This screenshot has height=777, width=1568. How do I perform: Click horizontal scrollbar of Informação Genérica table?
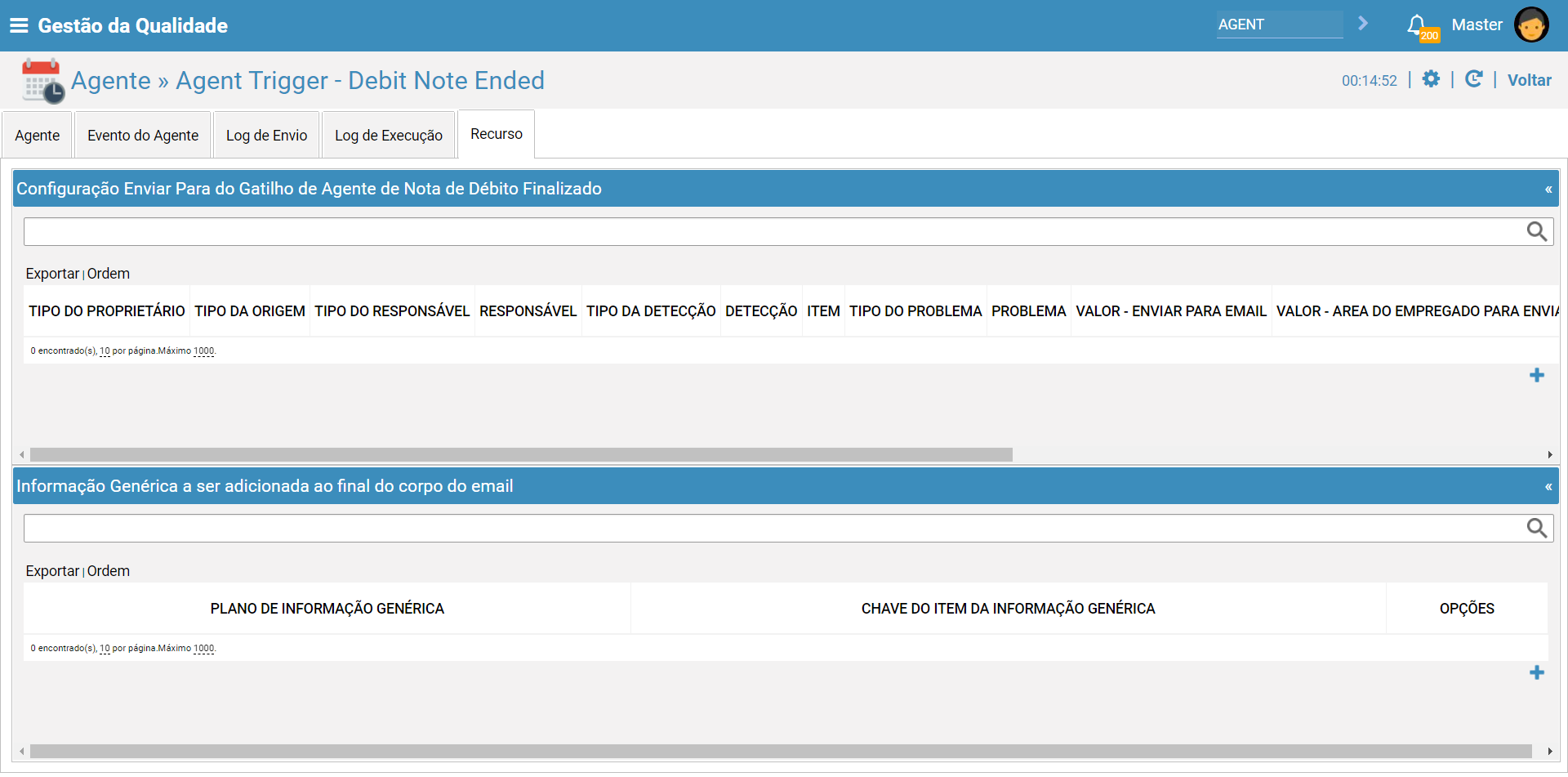(781, 751)
